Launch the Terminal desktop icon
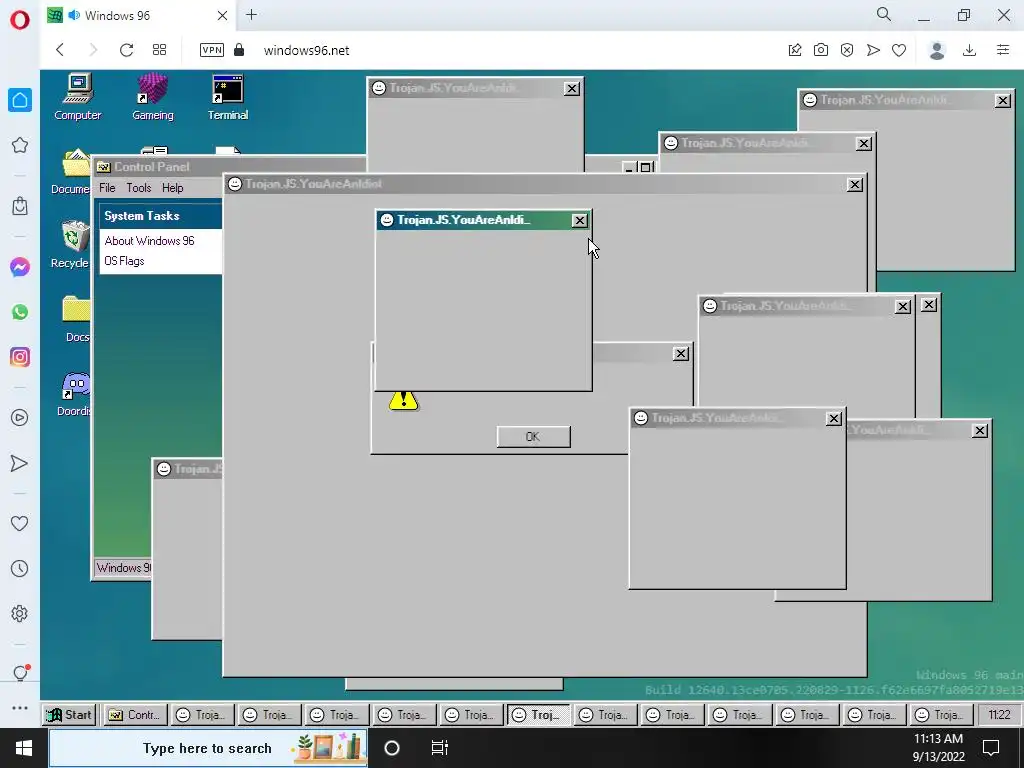 coord(228,97)
